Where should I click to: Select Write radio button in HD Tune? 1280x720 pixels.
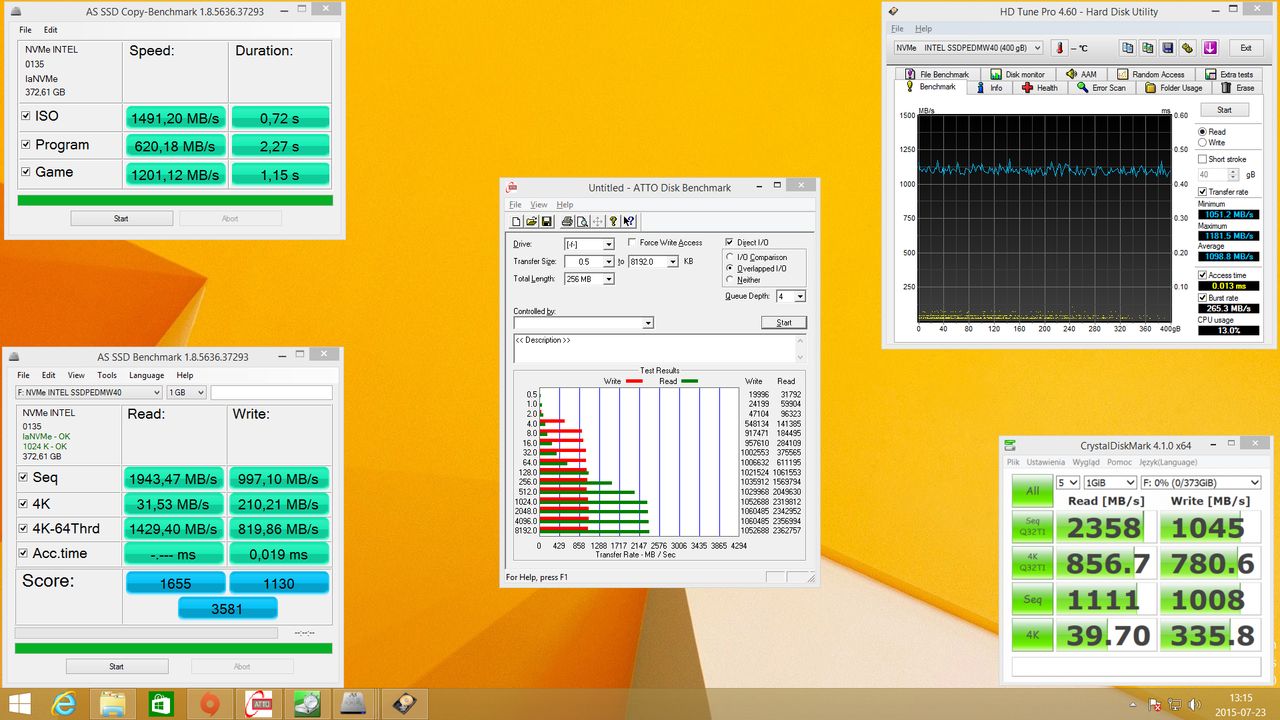click(1202, 143)
